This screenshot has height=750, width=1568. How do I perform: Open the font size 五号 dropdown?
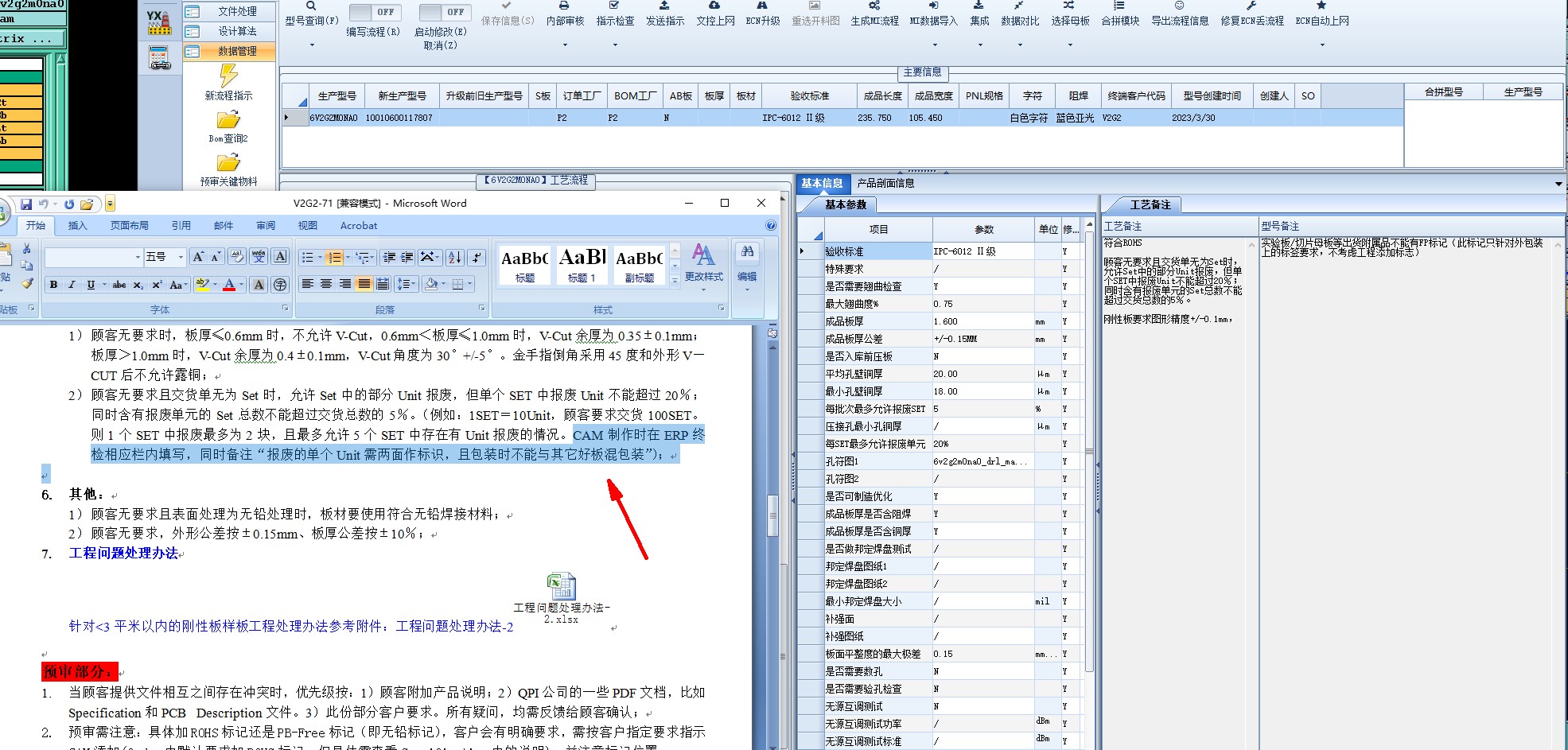pyautogui.click(x=181, y=257)
